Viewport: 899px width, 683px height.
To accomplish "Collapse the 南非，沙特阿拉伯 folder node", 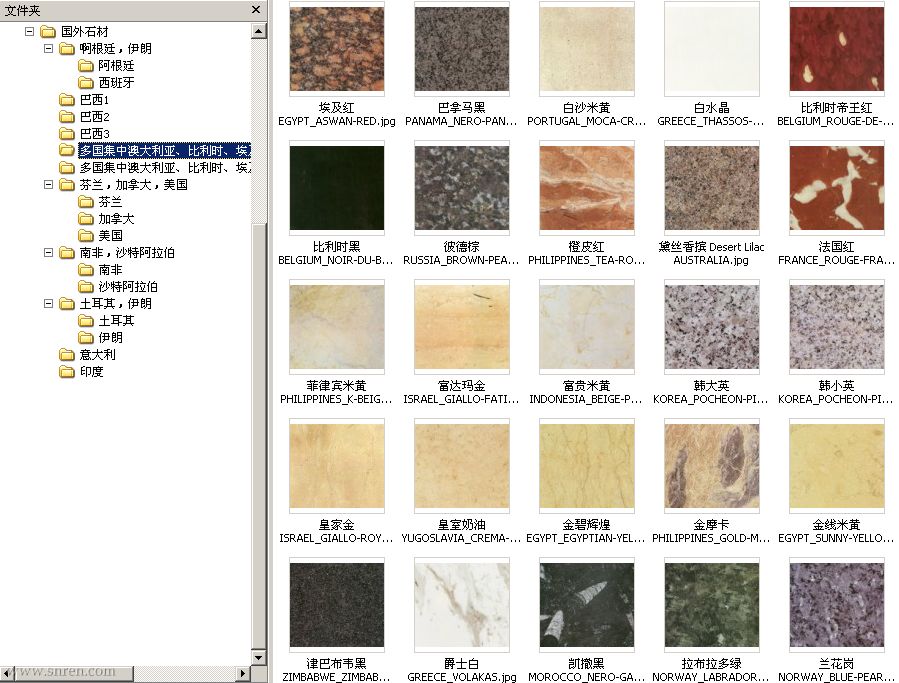I will point(49,252).
